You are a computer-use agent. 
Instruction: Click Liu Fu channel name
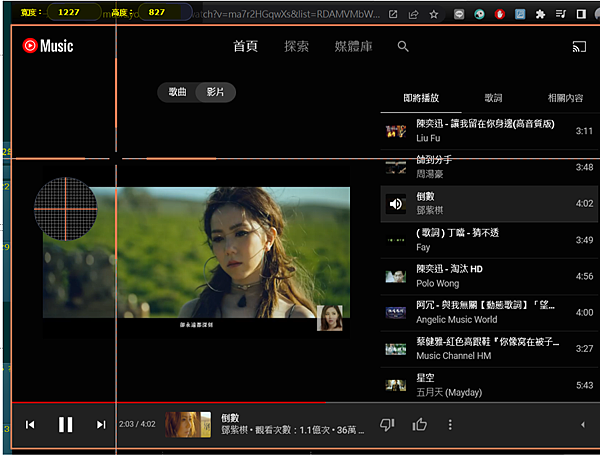click(428, 138)
